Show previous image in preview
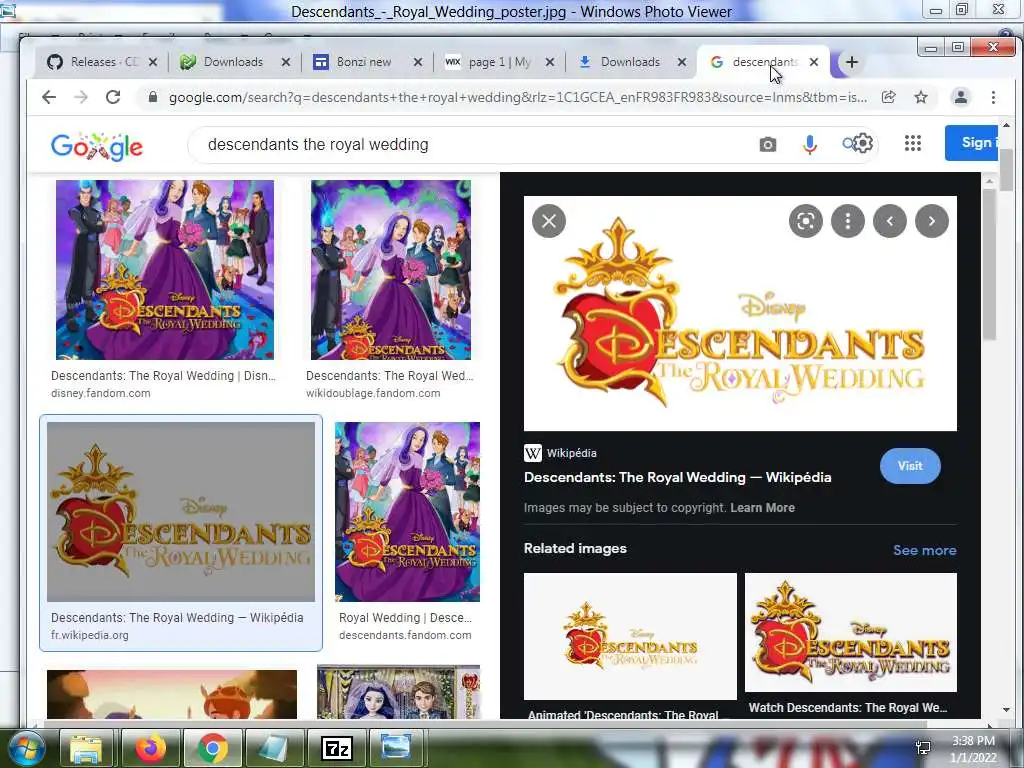The width and height of the screenshot is (1024, 768). (889, 221)
